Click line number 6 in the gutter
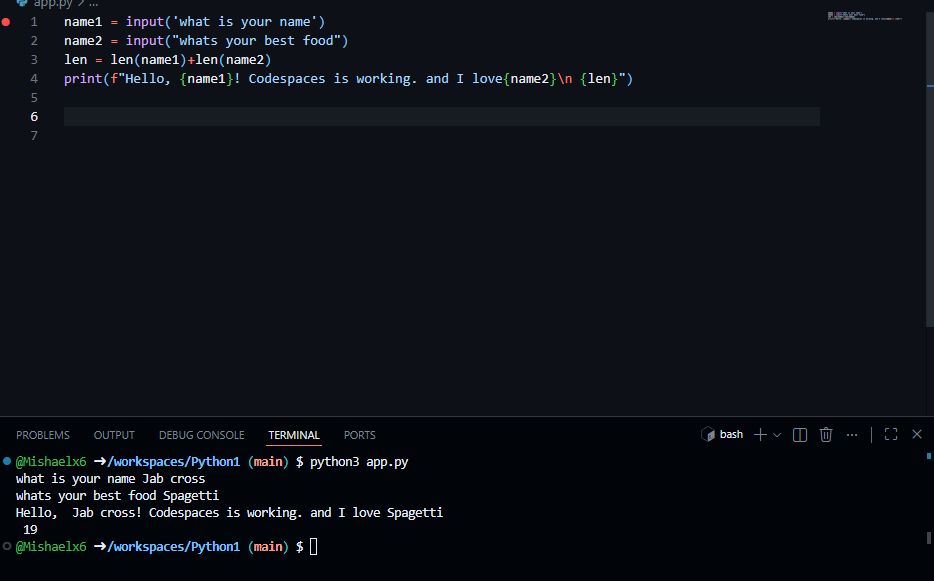Image resolution: width=934 pixels, height=581 pixels. click(34, 117)
